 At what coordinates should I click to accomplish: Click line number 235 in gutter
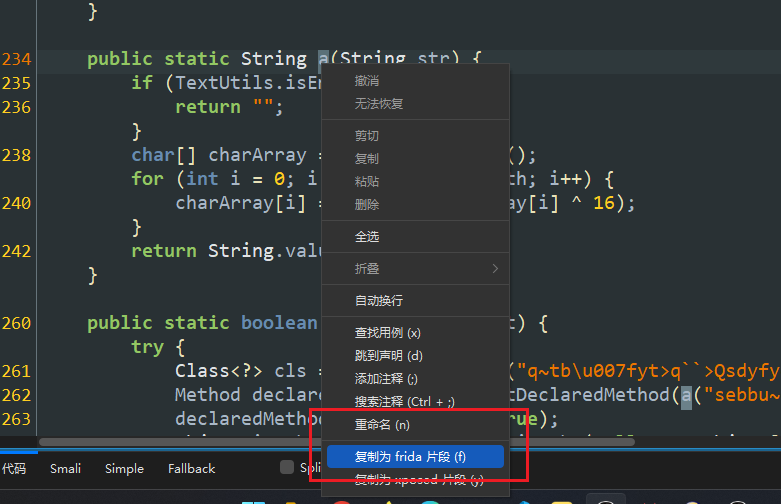16,83
